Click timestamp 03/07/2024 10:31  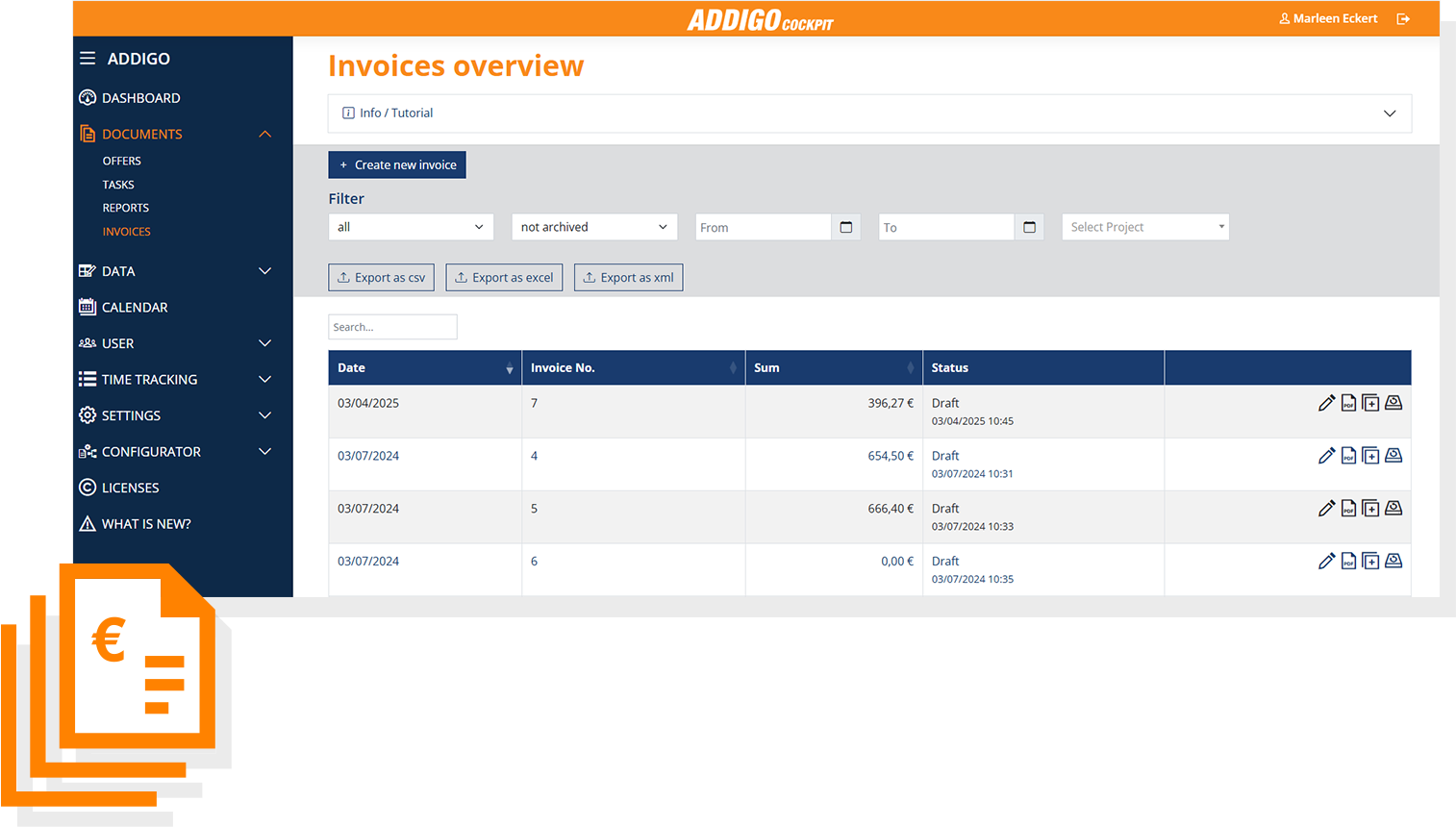pyautogui.click(x=972, y=474)
